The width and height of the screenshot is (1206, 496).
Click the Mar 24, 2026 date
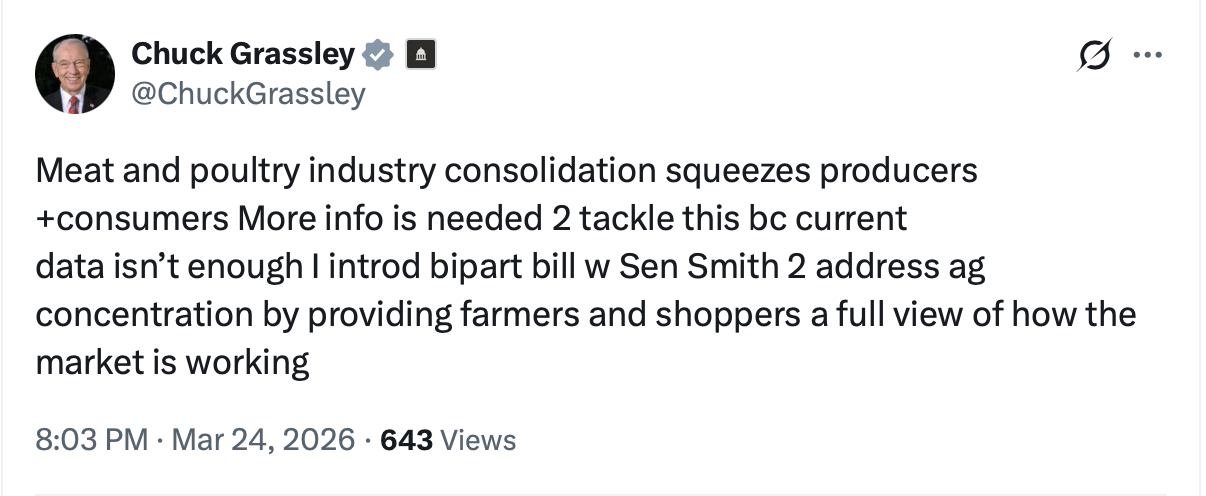pos(265,439)
